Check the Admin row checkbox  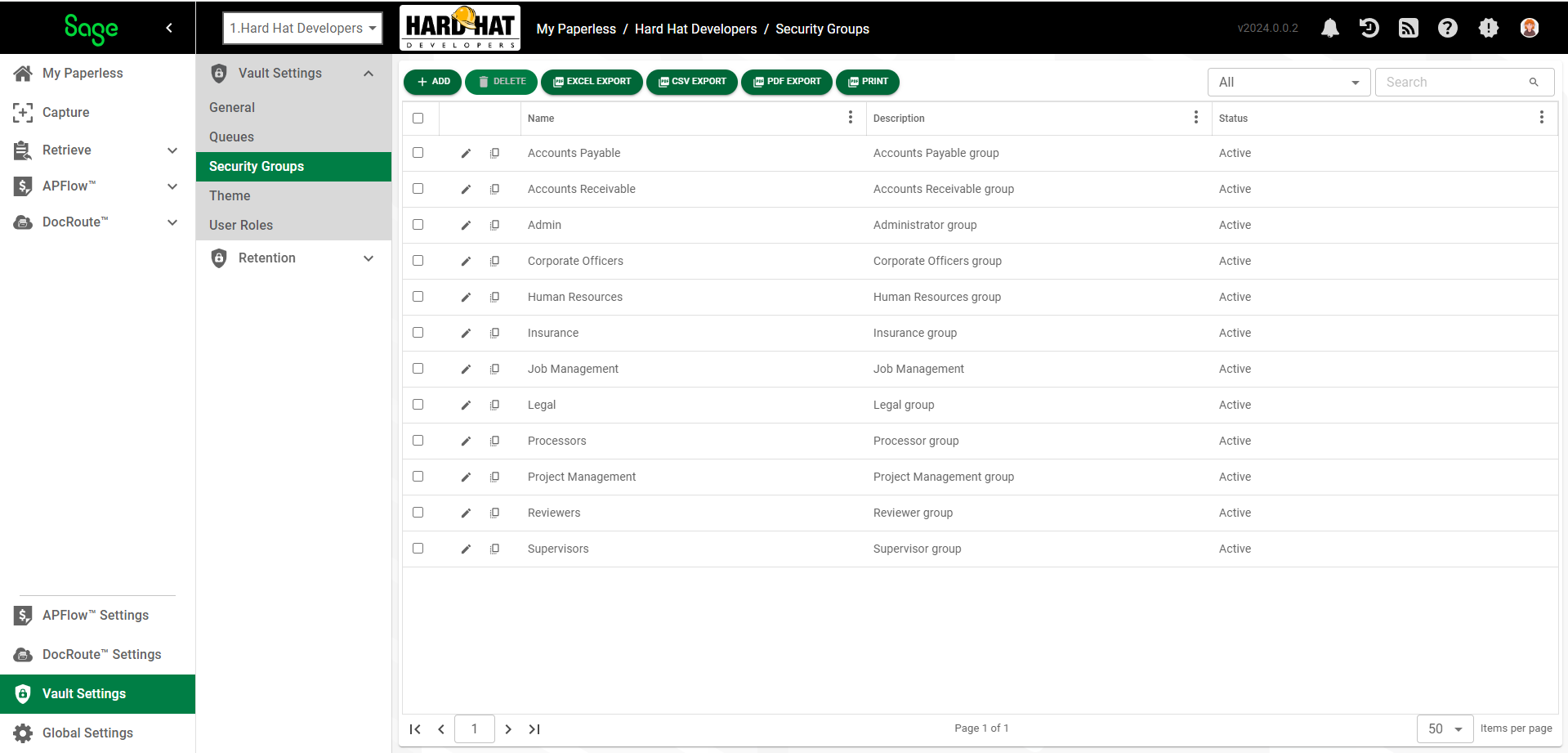point(418,225)
